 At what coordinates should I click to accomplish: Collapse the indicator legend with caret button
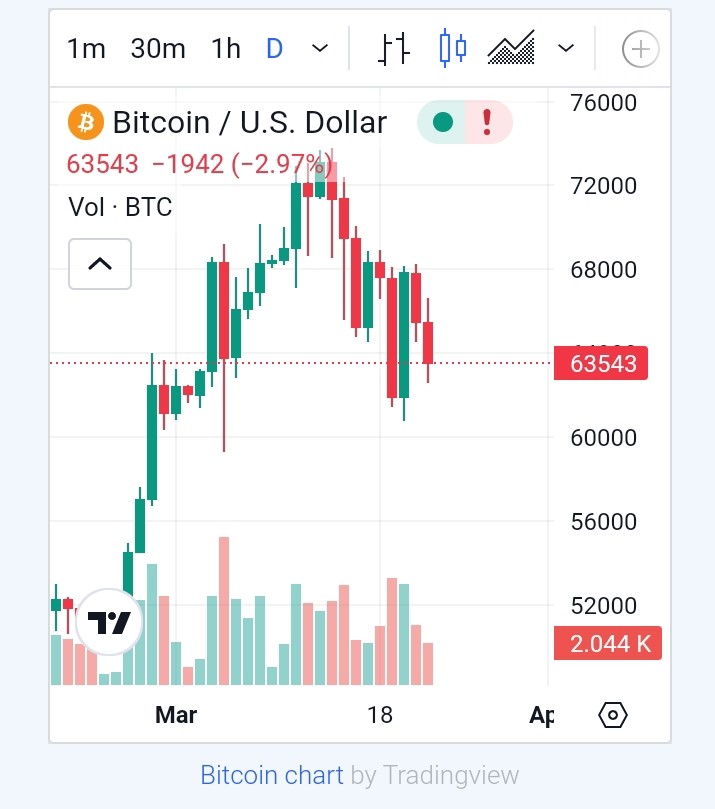coord(100,264)
